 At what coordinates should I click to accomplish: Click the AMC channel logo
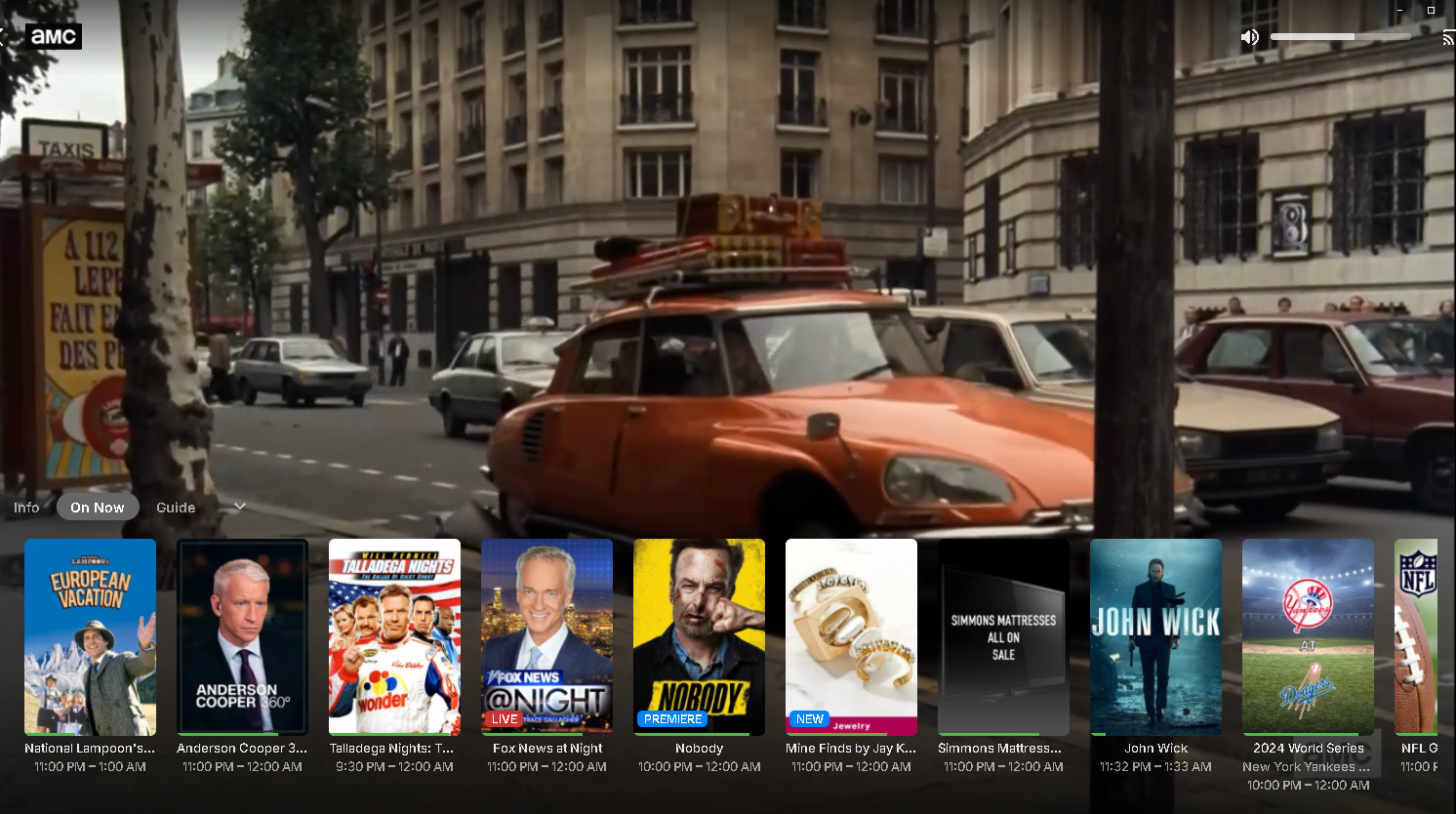(x=53, y=36)
